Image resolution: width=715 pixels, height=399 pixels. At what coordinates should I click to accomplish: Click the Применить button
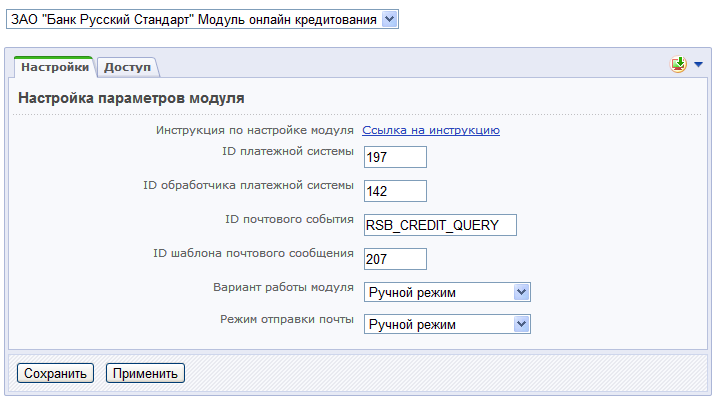coord(145,373)
